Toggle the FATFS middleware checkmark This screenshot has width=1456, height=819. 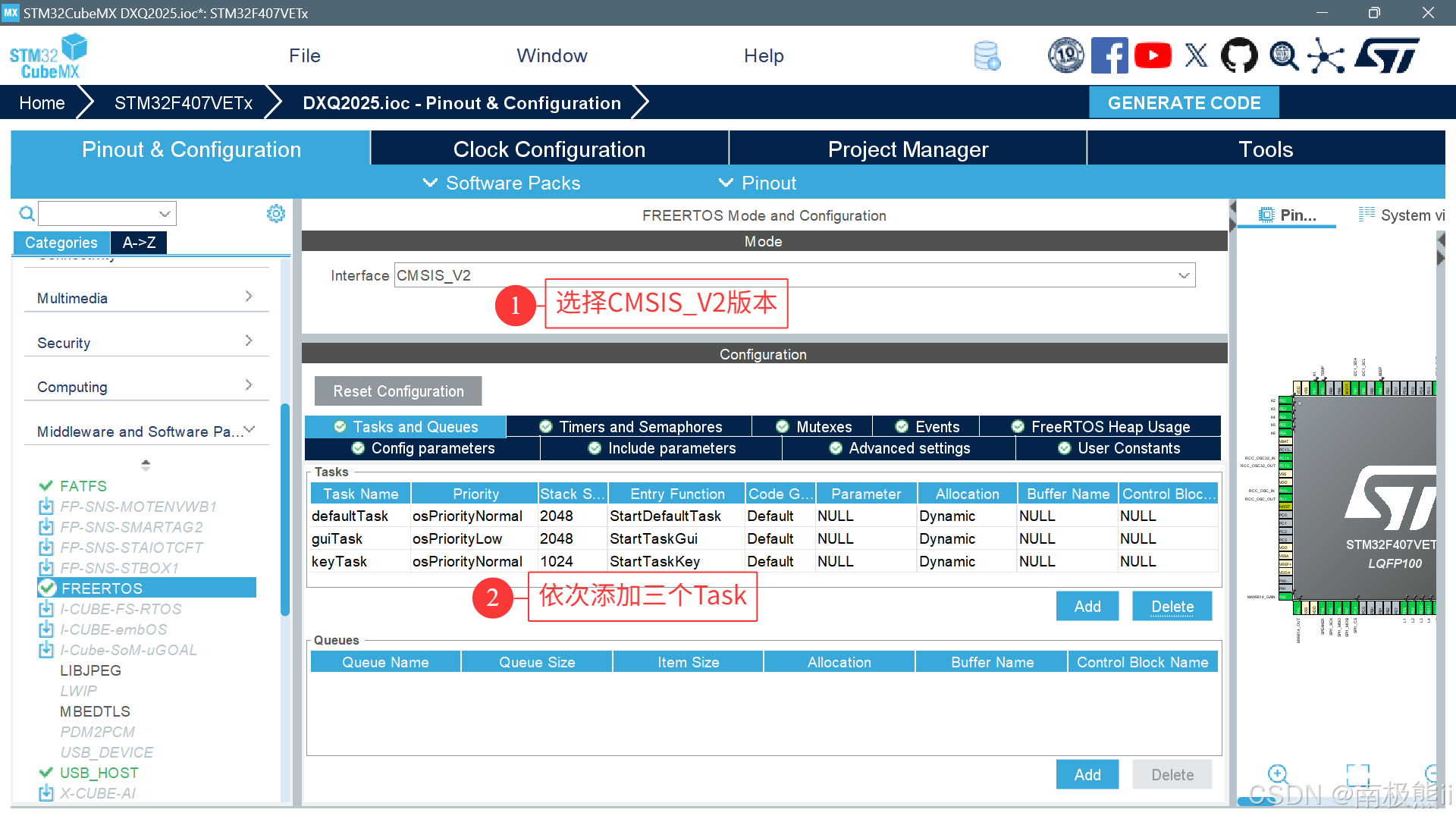pyautogui.click(x=45, y=486)
